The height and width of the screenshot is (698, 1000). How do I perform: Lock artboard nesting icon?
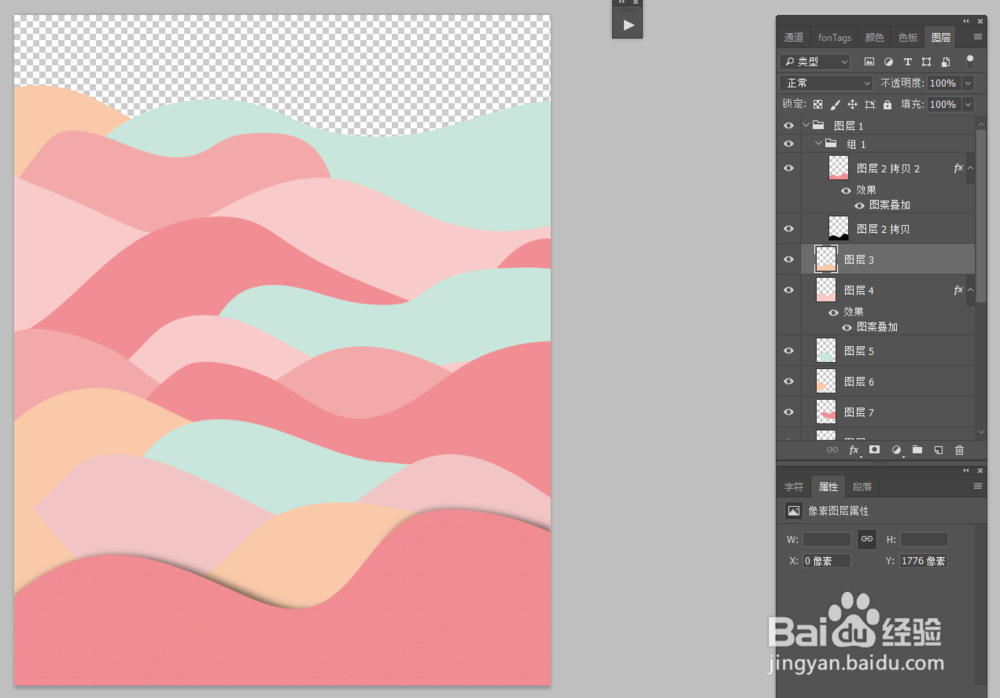pos(870,104)
